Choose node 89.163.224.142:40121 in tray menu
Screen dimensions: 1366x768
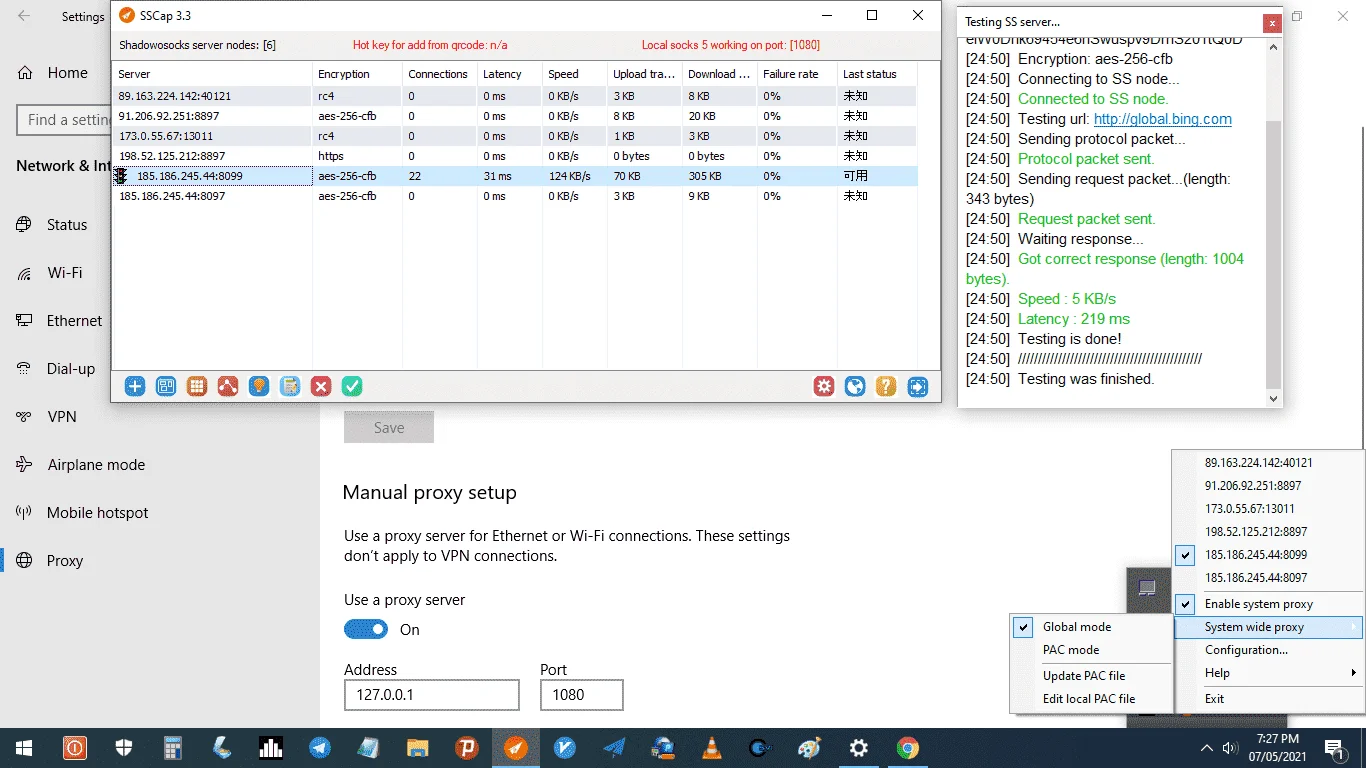click(1268, 463)
